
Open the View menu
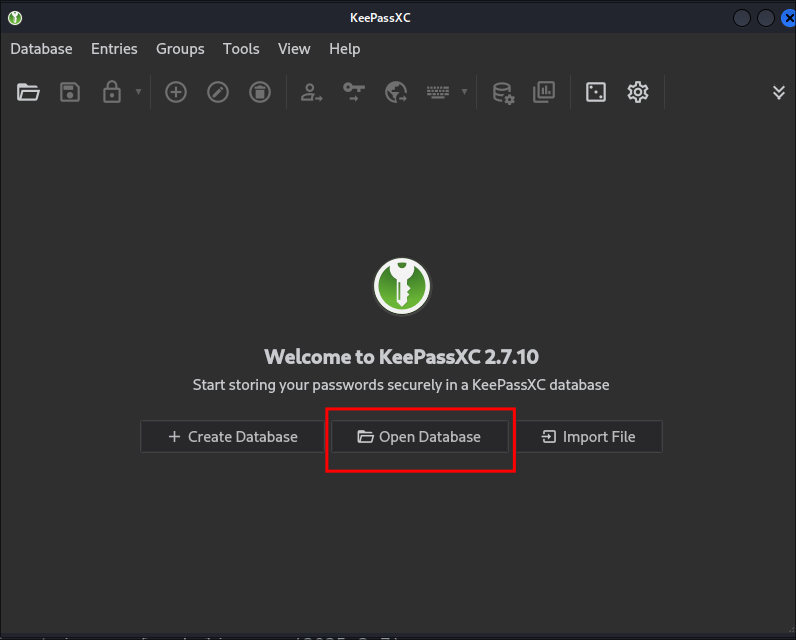click(294, 49)
